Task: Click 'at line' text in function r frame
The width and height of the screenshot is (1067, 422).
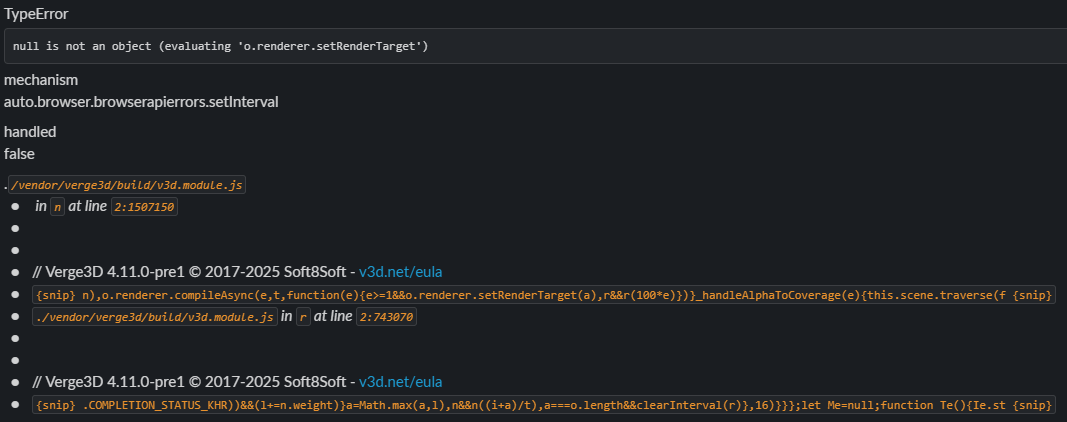Action: [x=335, y=317]
